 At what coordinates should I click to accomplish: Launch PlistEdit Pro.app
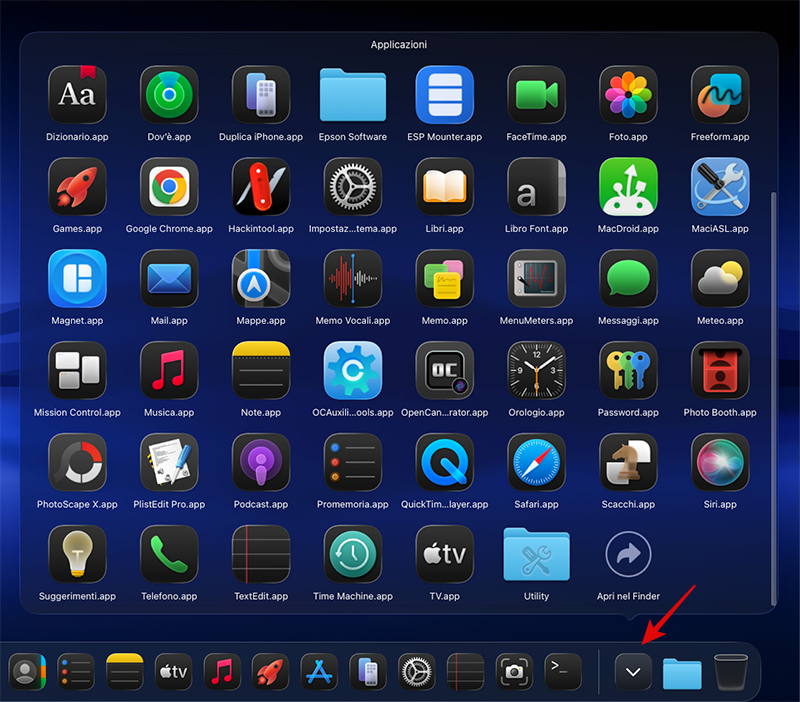[x=169, y=462]
